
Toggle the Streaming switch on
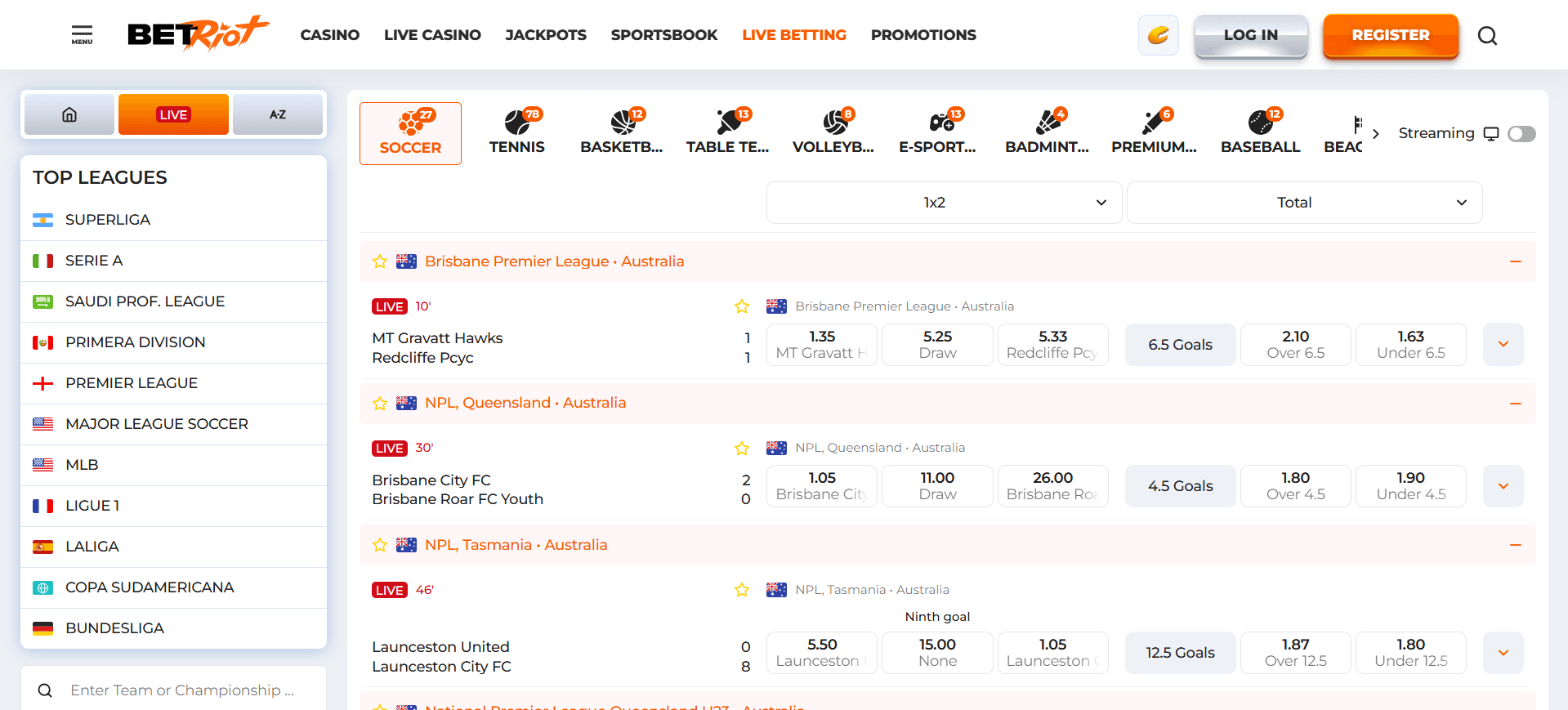coord(1521,134)
